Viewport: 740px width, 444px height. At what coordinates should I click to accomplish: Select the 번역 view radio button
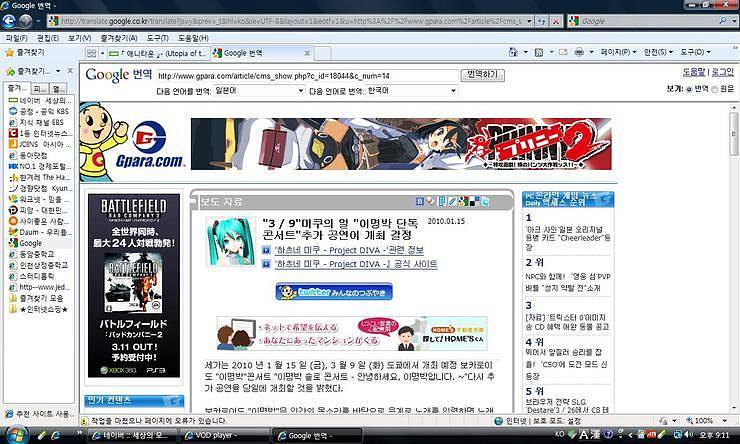click(x=689, y=89)
